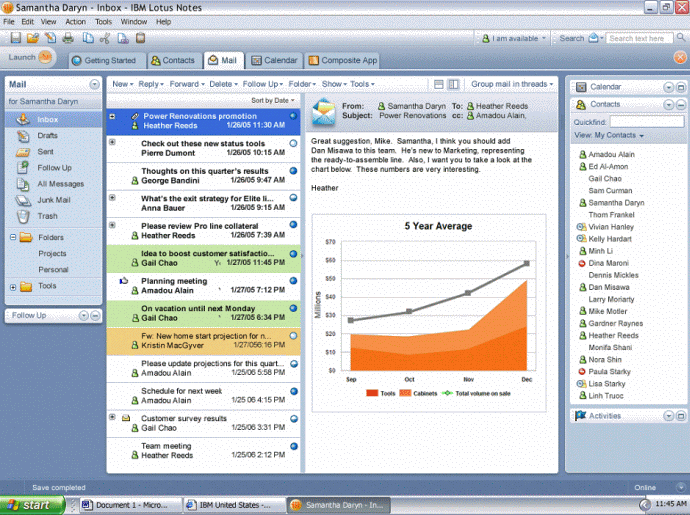
Task: Open the Personal folder
Action: coord(53,269)
